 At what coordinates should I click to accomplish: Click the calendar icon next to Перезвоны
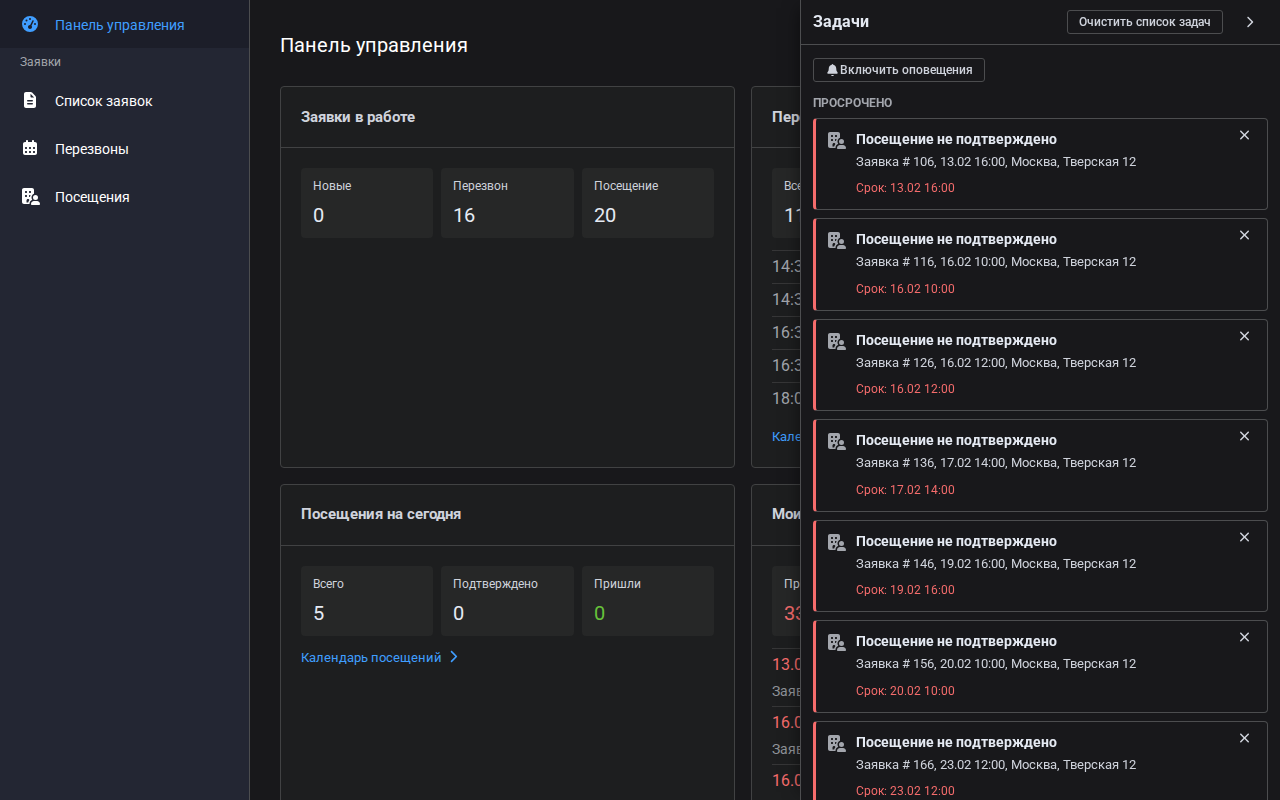30,148
